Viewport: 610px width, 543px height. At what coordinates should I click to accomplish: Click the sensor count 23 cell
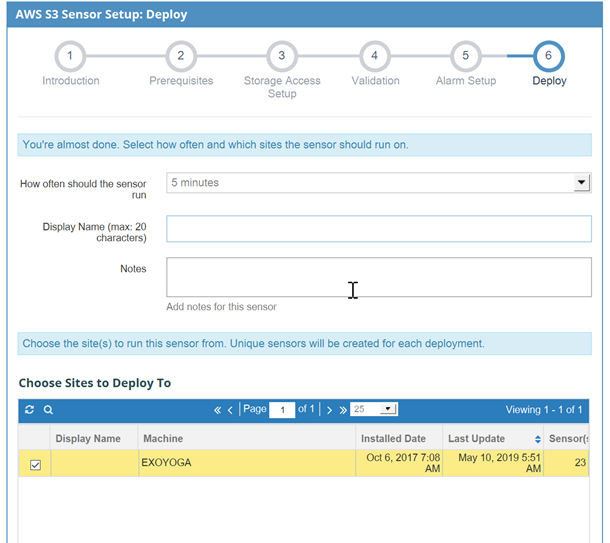click(x=566, y=463)
